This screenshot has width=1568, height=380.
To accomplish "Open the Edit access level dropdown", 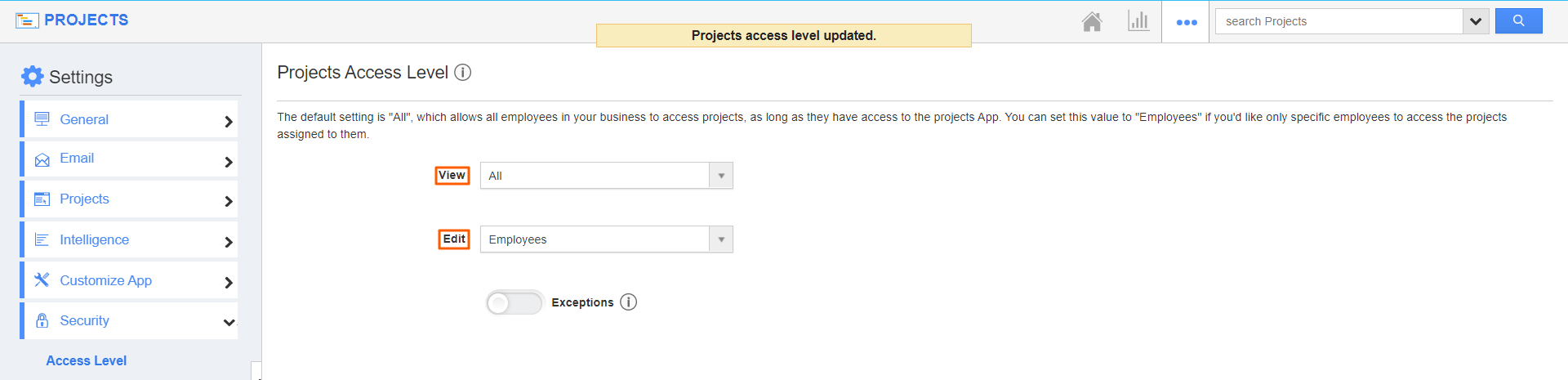I will click(x=606, y=239).
